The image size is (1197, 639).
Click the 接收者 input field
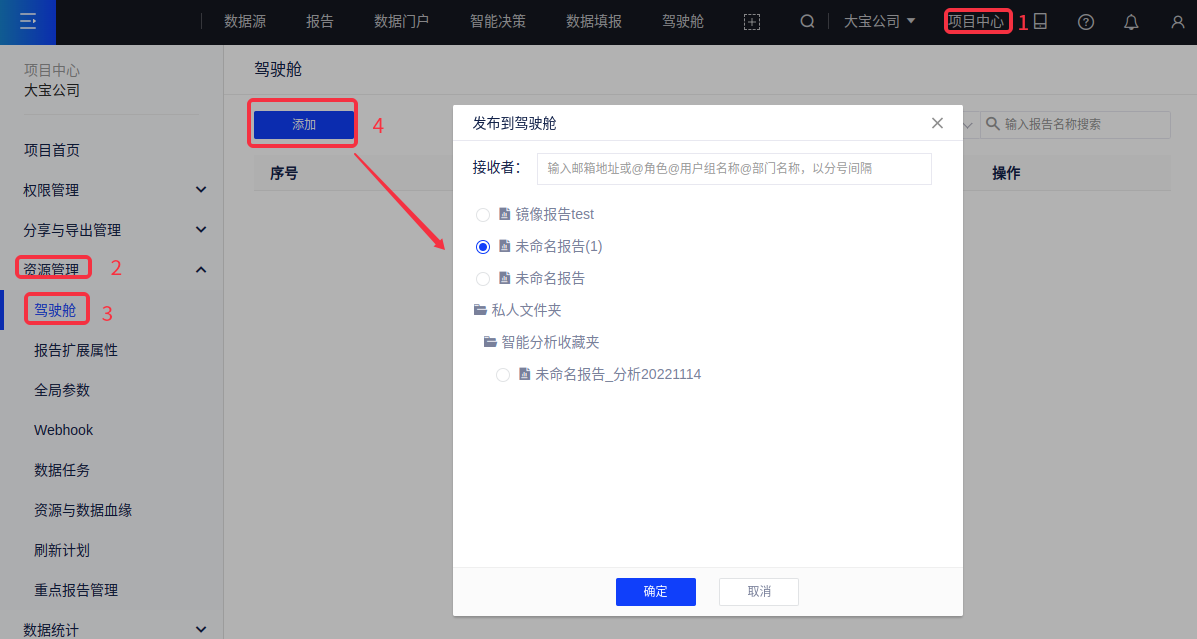pyautogui.click(x=733, y=168)
